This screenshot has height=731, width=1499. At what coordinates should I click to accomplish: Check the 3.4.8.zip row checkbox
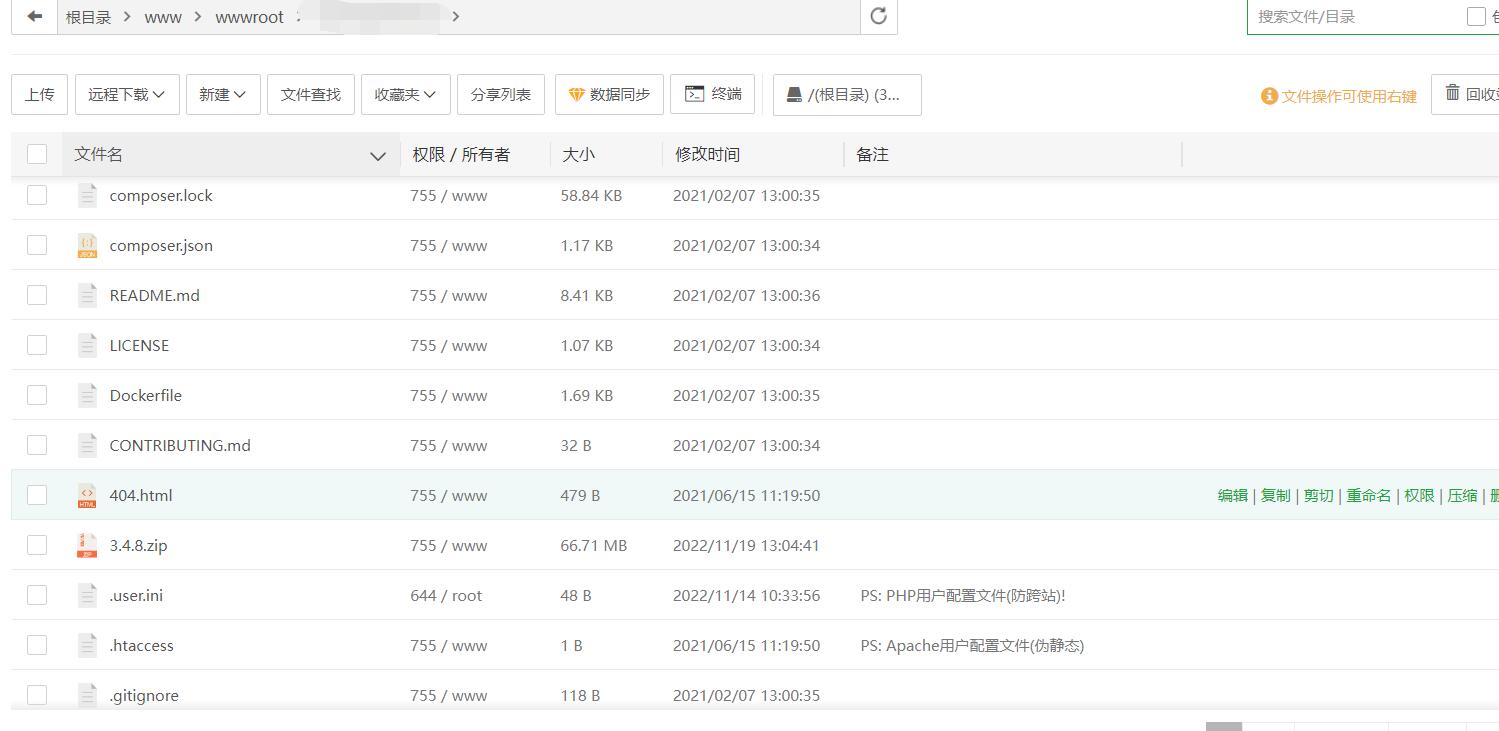37,545
